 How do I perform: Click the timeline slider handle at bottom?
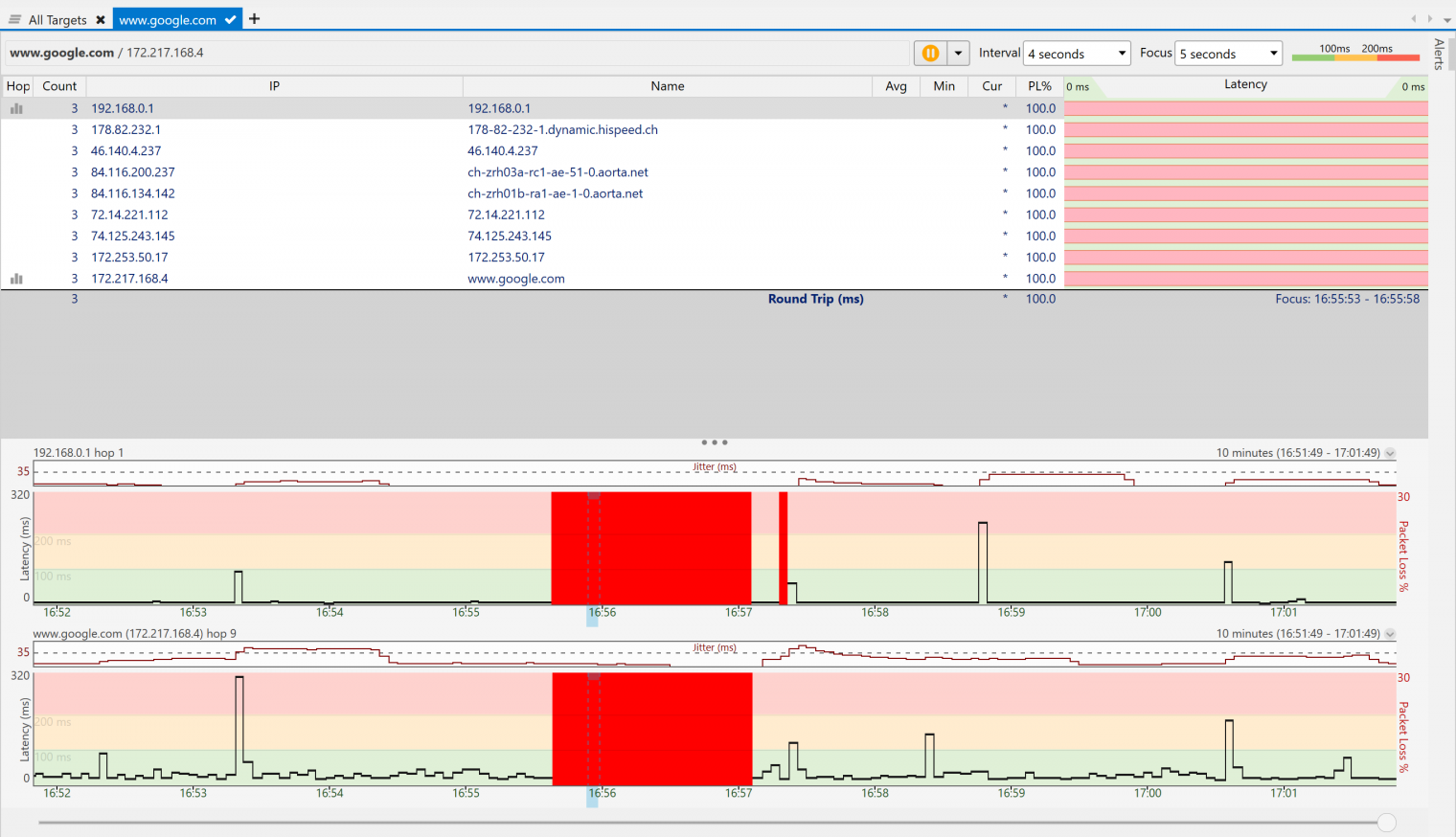click(x=1386, y=823)
